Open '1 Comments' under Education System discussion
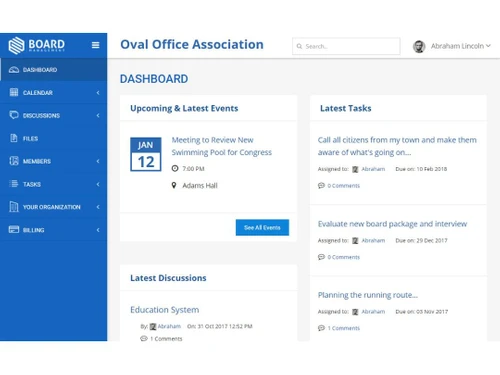 pos(166,339)
